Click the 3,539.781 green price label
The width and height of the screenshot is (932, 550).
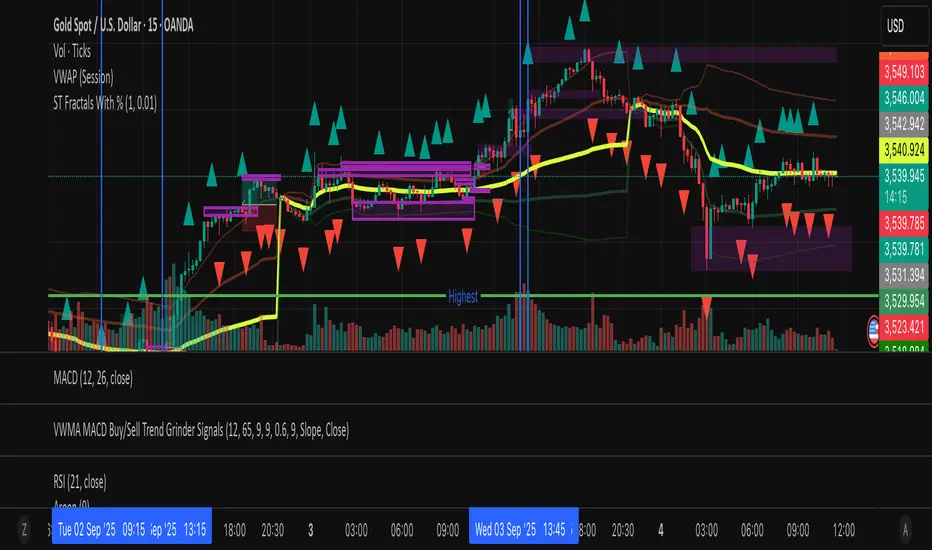point(903,249)
